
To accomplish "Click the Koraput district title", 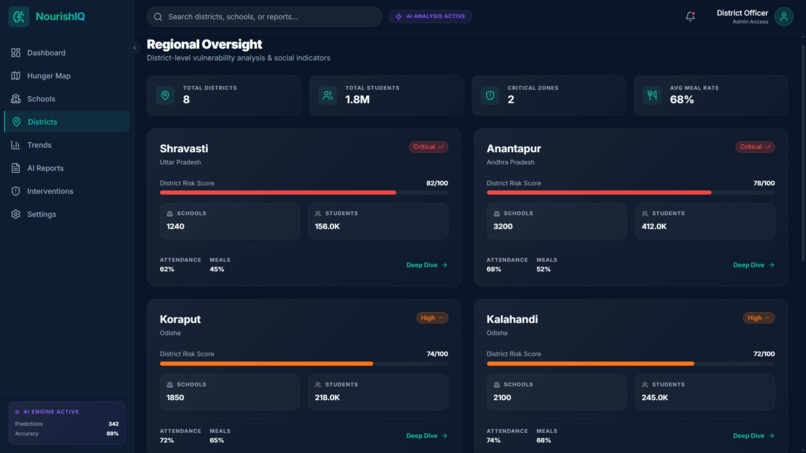I will (x=180, y=319).
